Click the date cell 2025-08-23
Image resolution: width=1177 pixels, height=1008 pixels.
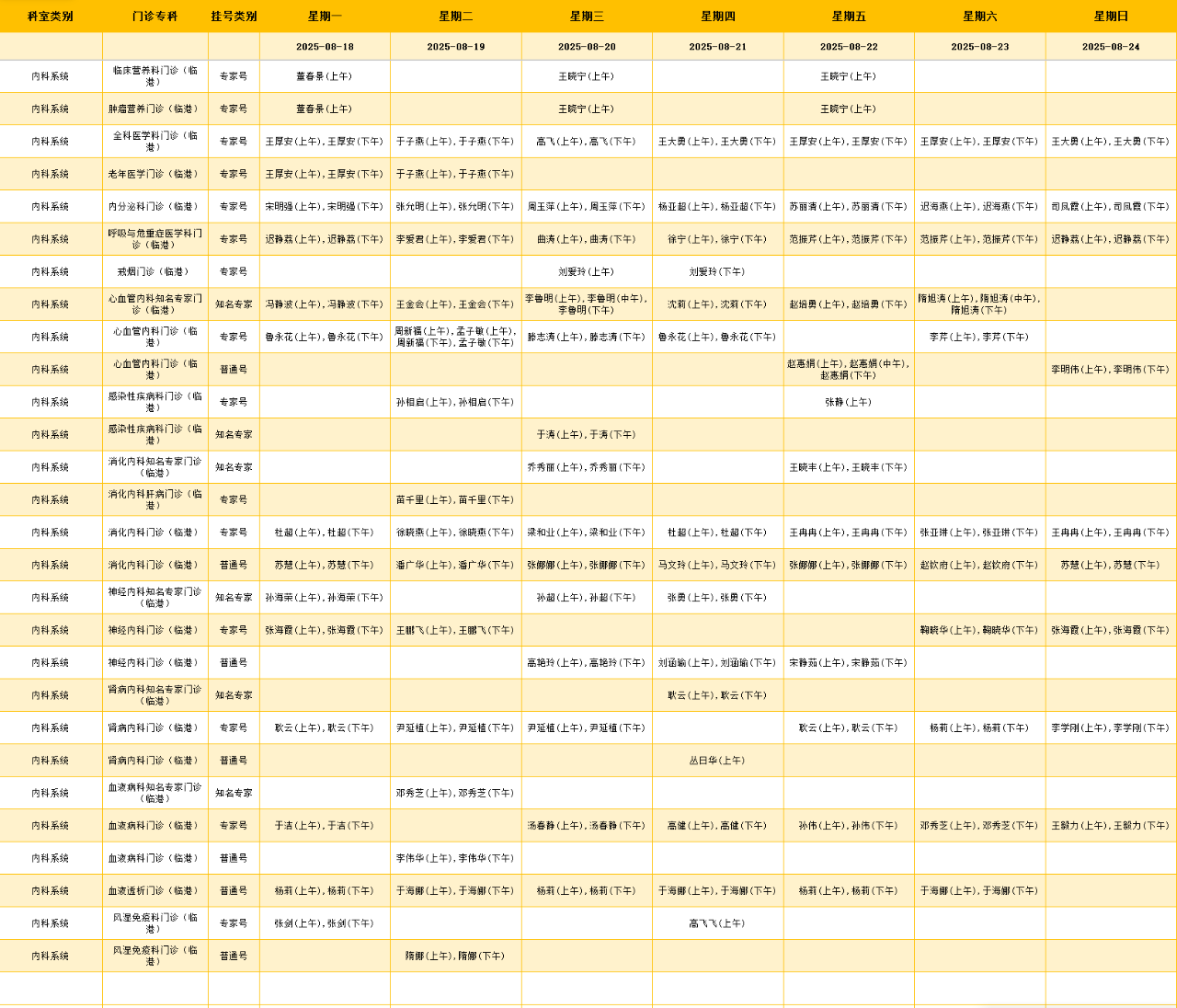[x=980, y=46]
